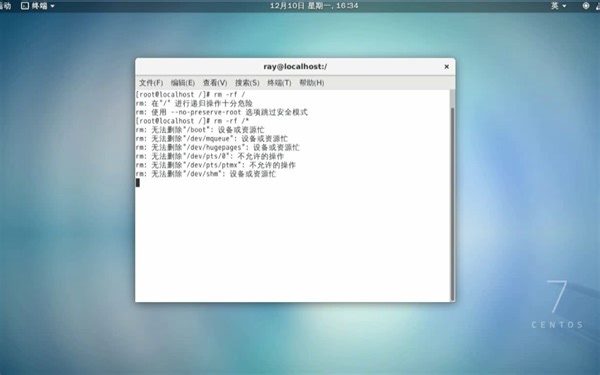Open the 查看(V) menu
Screen dimensions: 600x375
click(x=215, y=83)
